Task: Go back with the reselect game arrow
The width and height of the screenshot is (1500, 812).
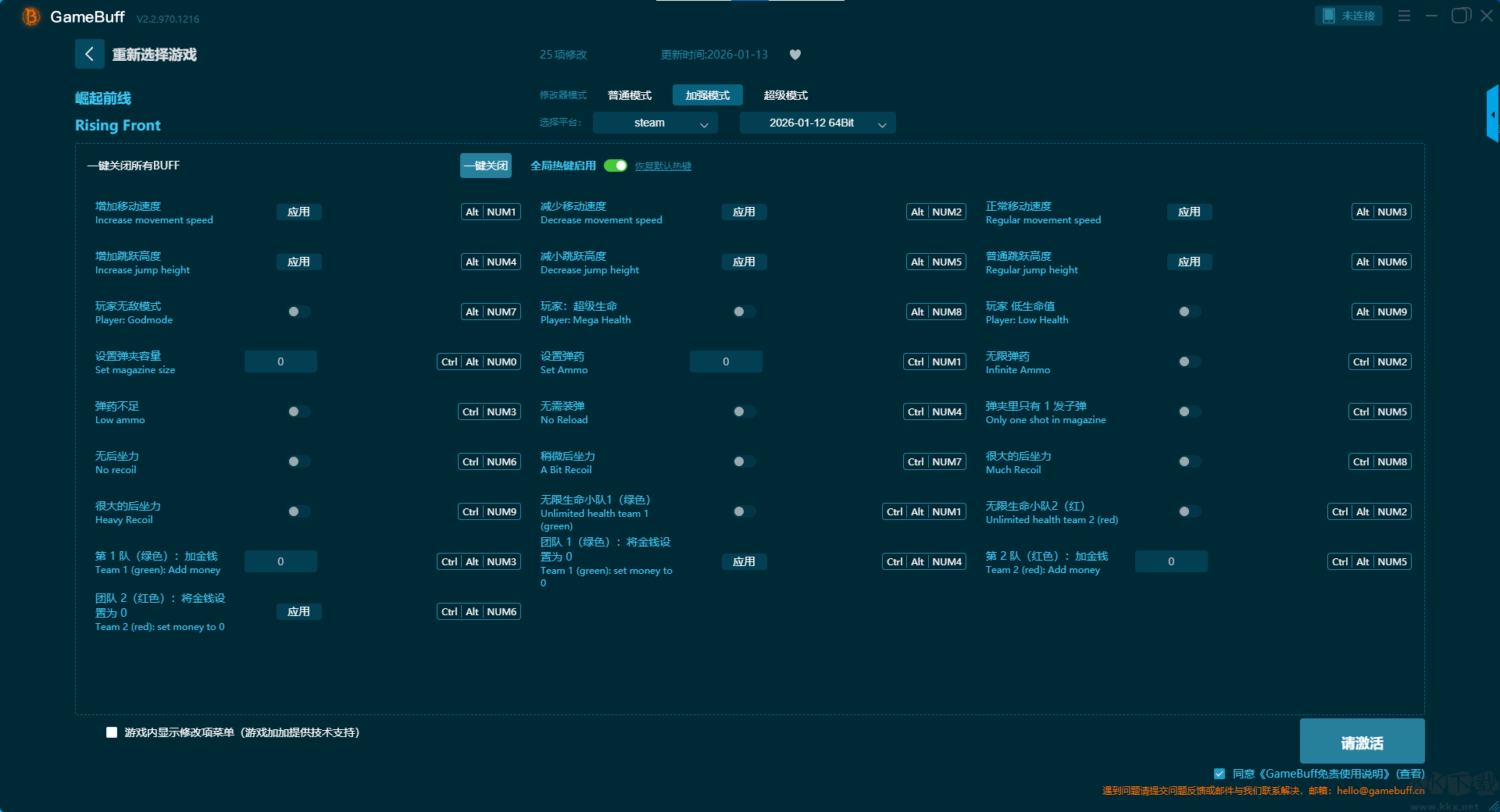Action: (x=89, y=54)
